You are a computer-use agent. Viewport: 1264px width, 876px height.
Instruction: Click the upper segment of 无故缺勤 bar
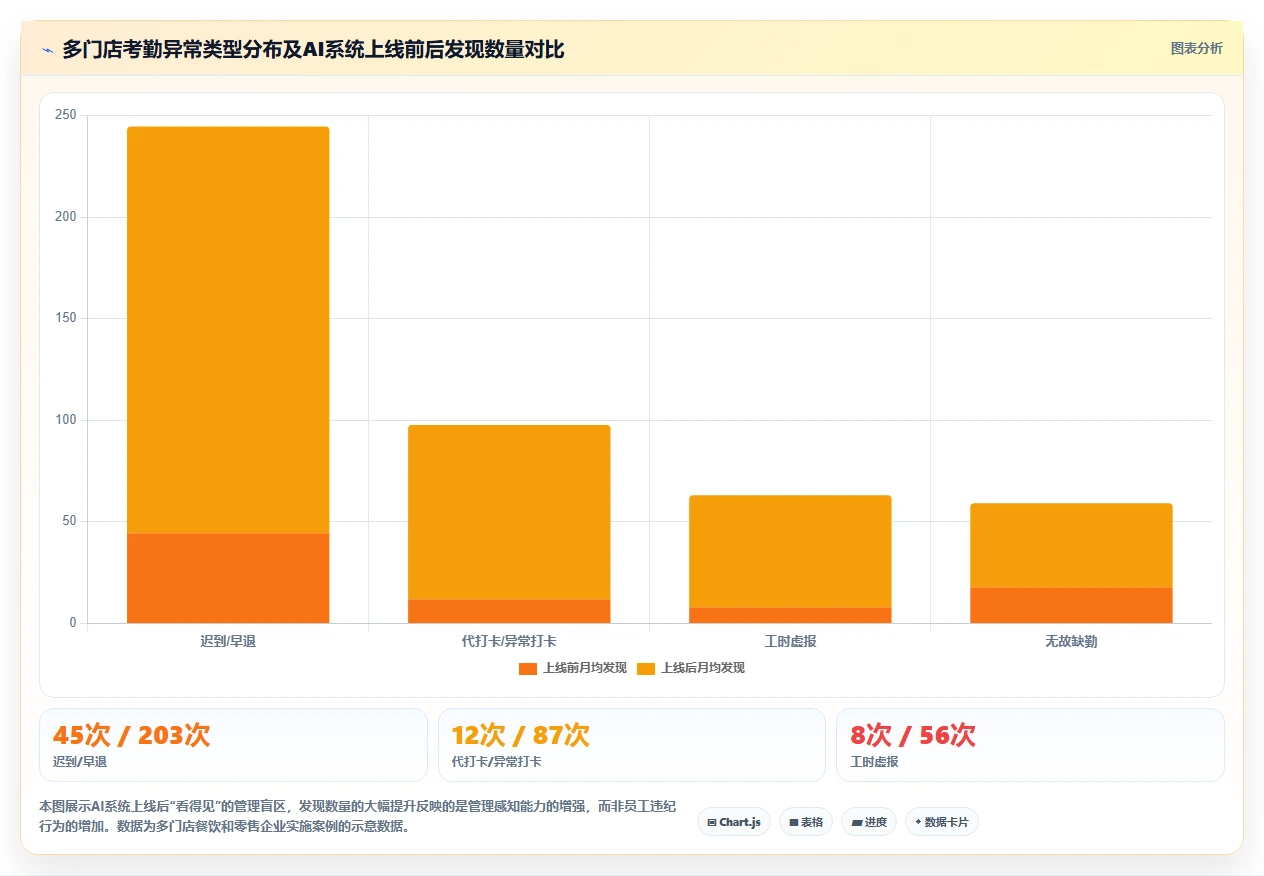[1071, 545]
